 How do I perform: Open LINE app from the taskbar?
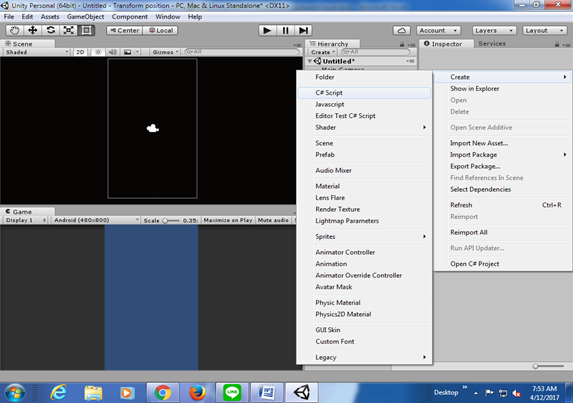(x=232, y=393)
